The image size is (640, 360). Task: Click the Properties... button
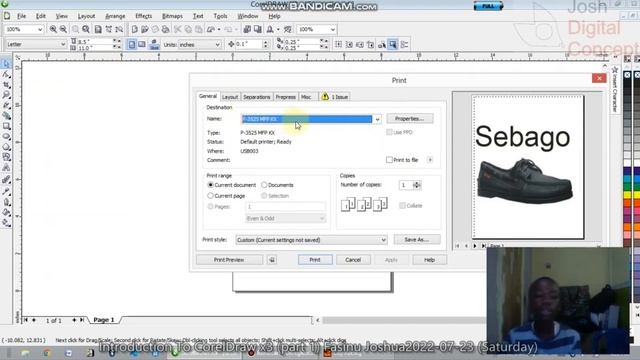[410, 119]
